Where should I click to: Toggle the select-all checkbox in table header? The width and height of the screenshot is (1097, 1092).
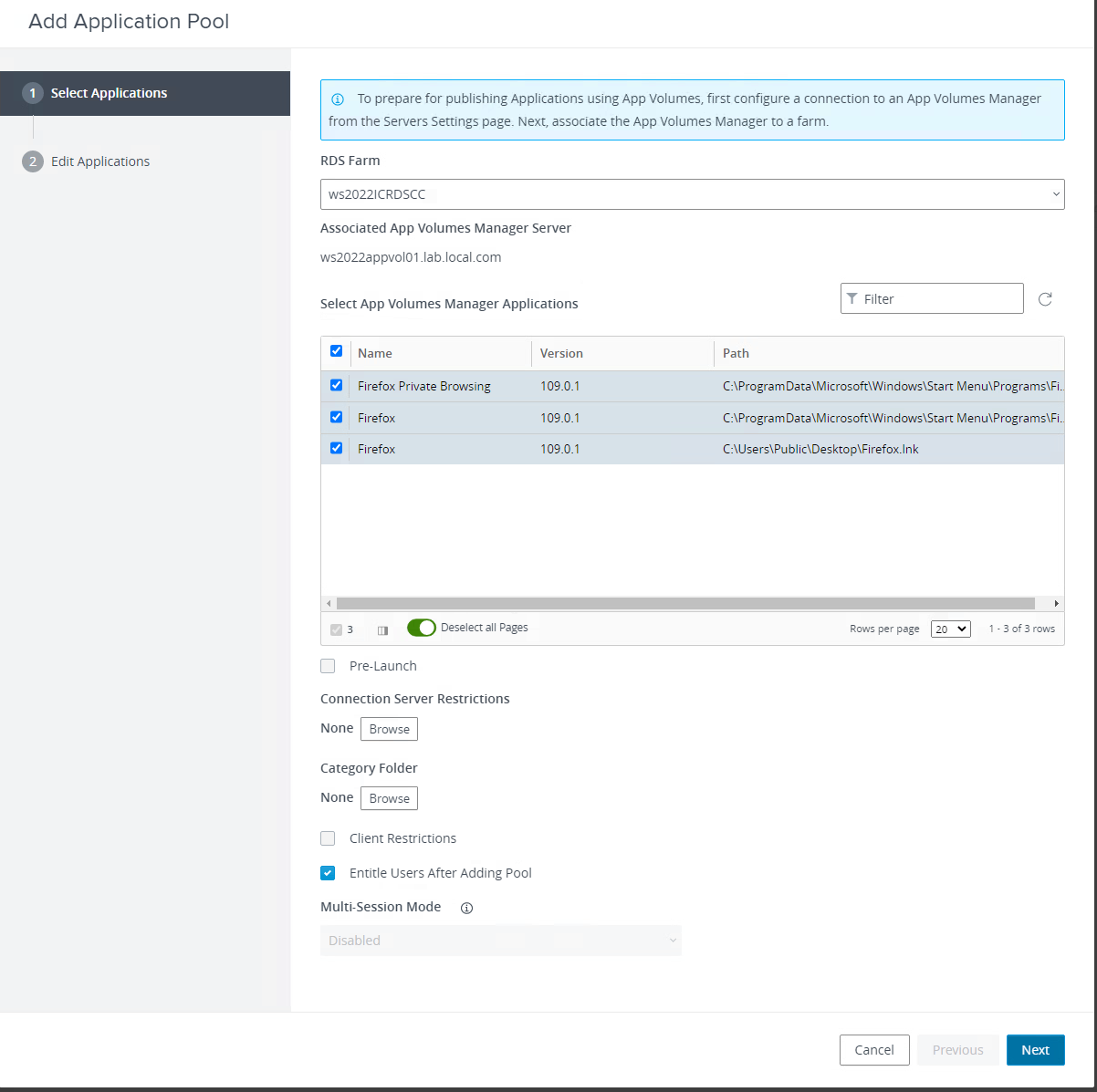click(336, 351)
